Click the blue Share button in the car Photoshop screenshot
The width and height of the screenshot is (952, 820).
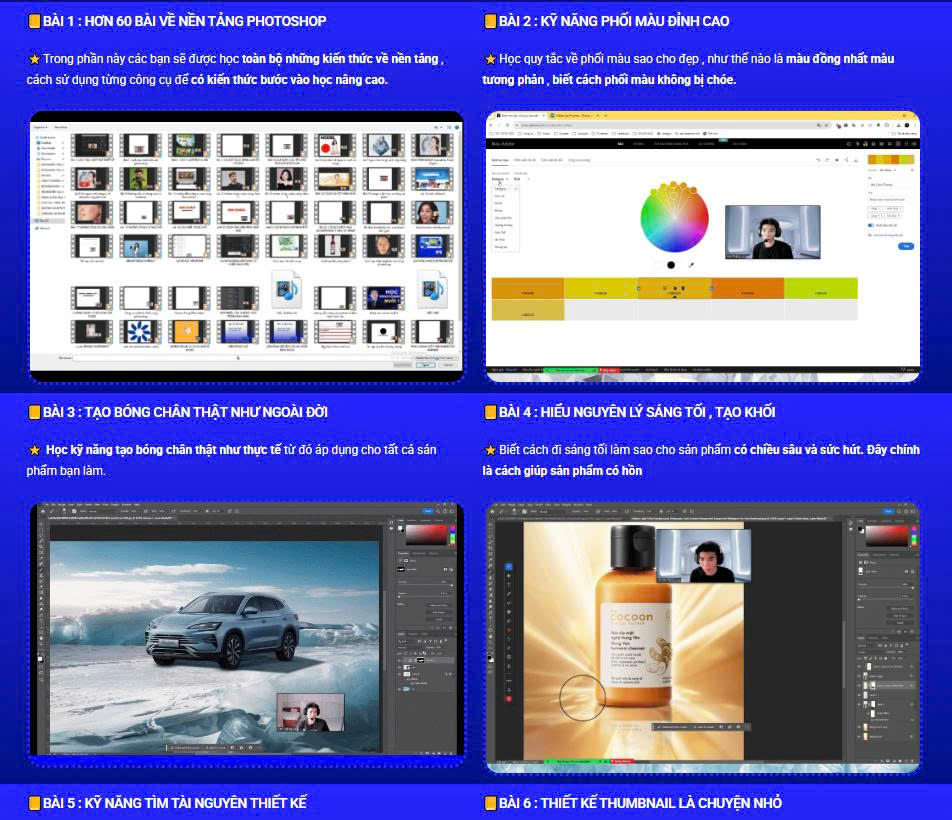(x=427, y=510)
